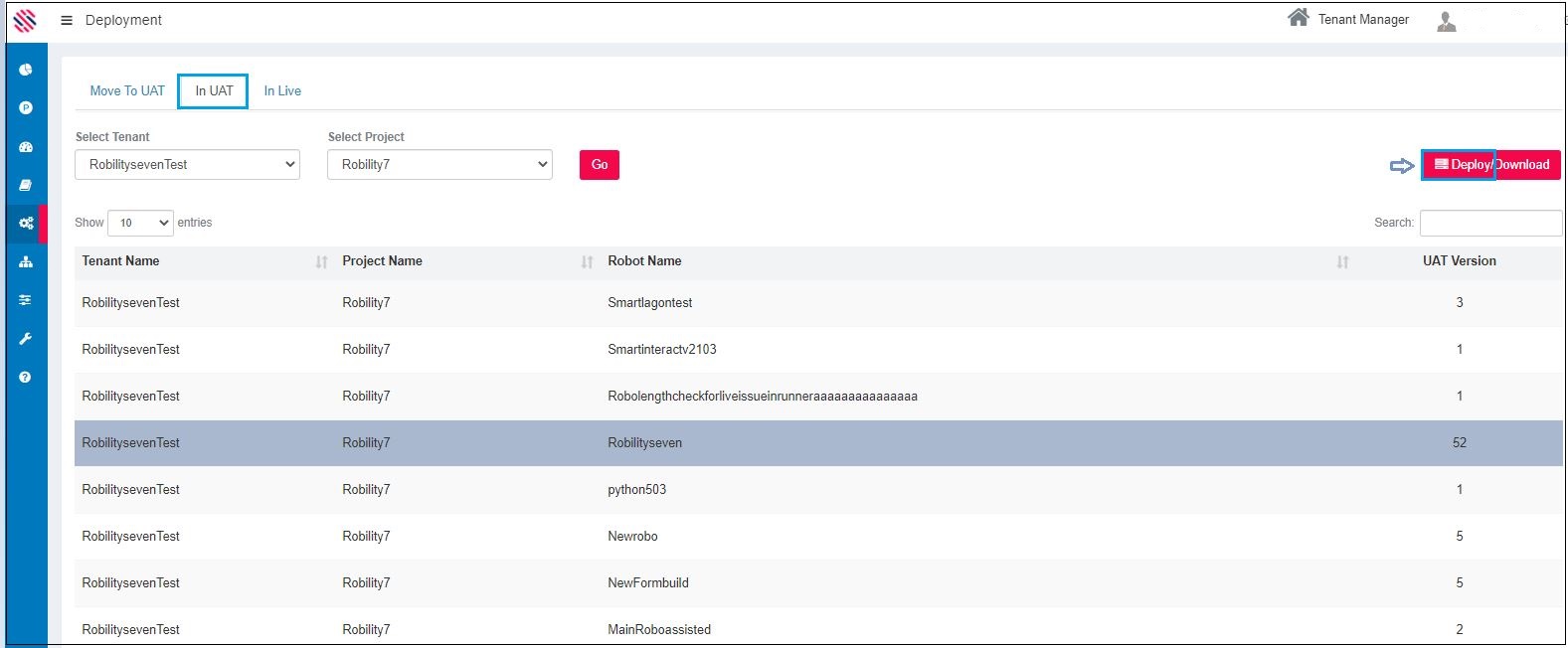Expand the Select Tenant dropdown
Image resolution: width=1568 pixels, height=648 pixels.
[188, 165]
